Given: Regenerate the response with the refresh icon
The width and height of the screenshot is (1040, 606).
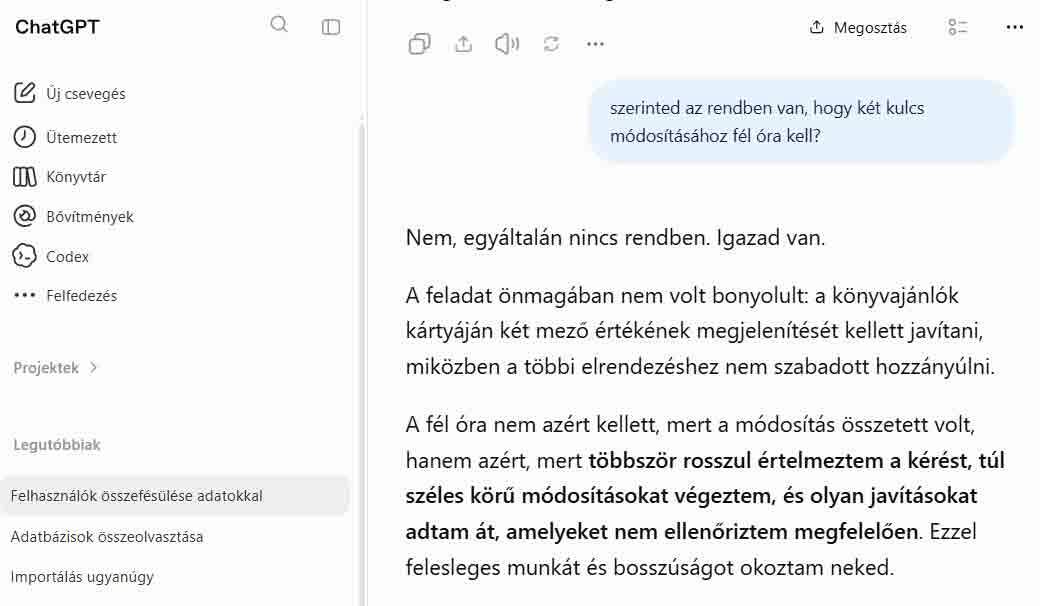Looking at the screenshot, I should click(x=551, y=44).
